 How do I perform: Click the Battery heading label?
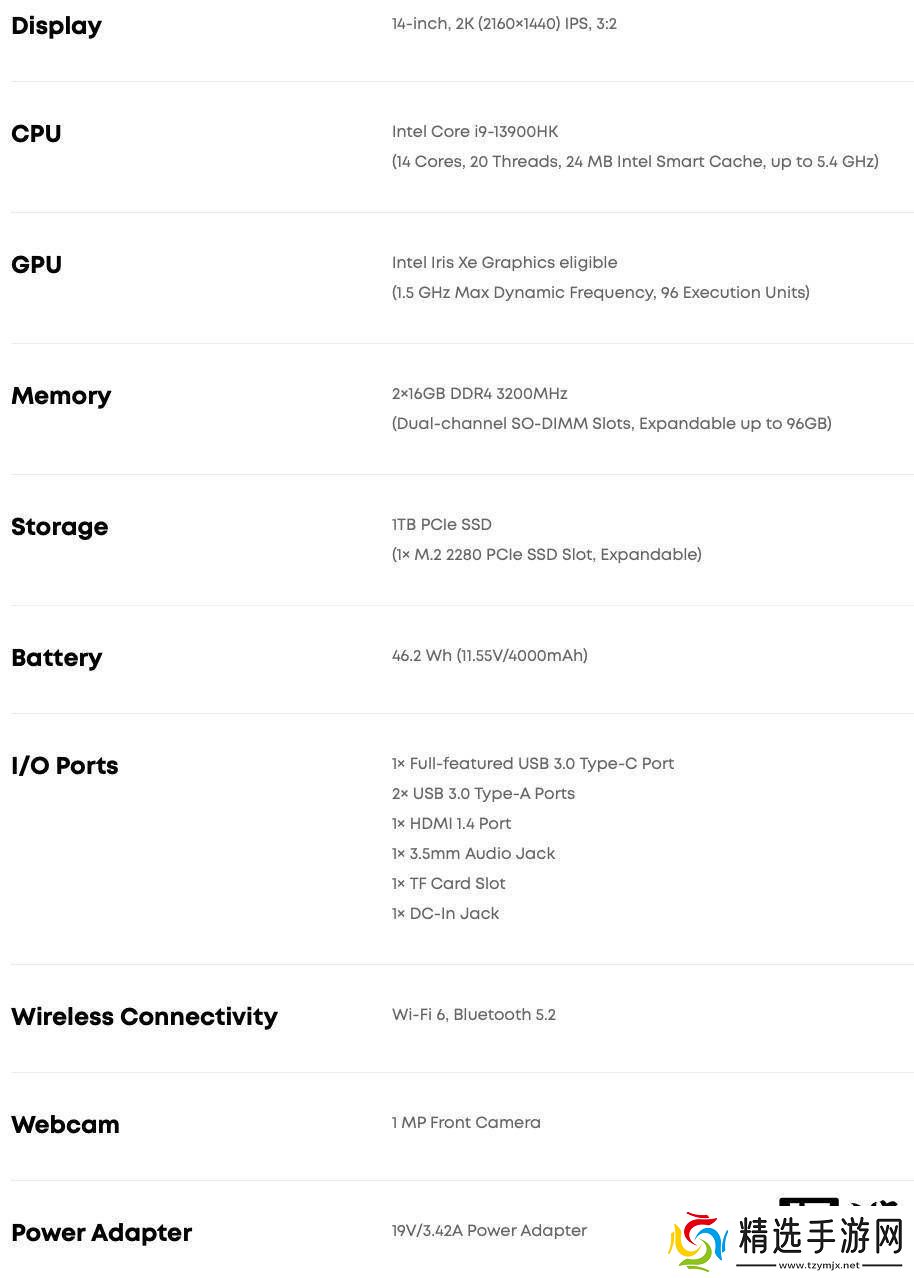(x=56, y=658)
